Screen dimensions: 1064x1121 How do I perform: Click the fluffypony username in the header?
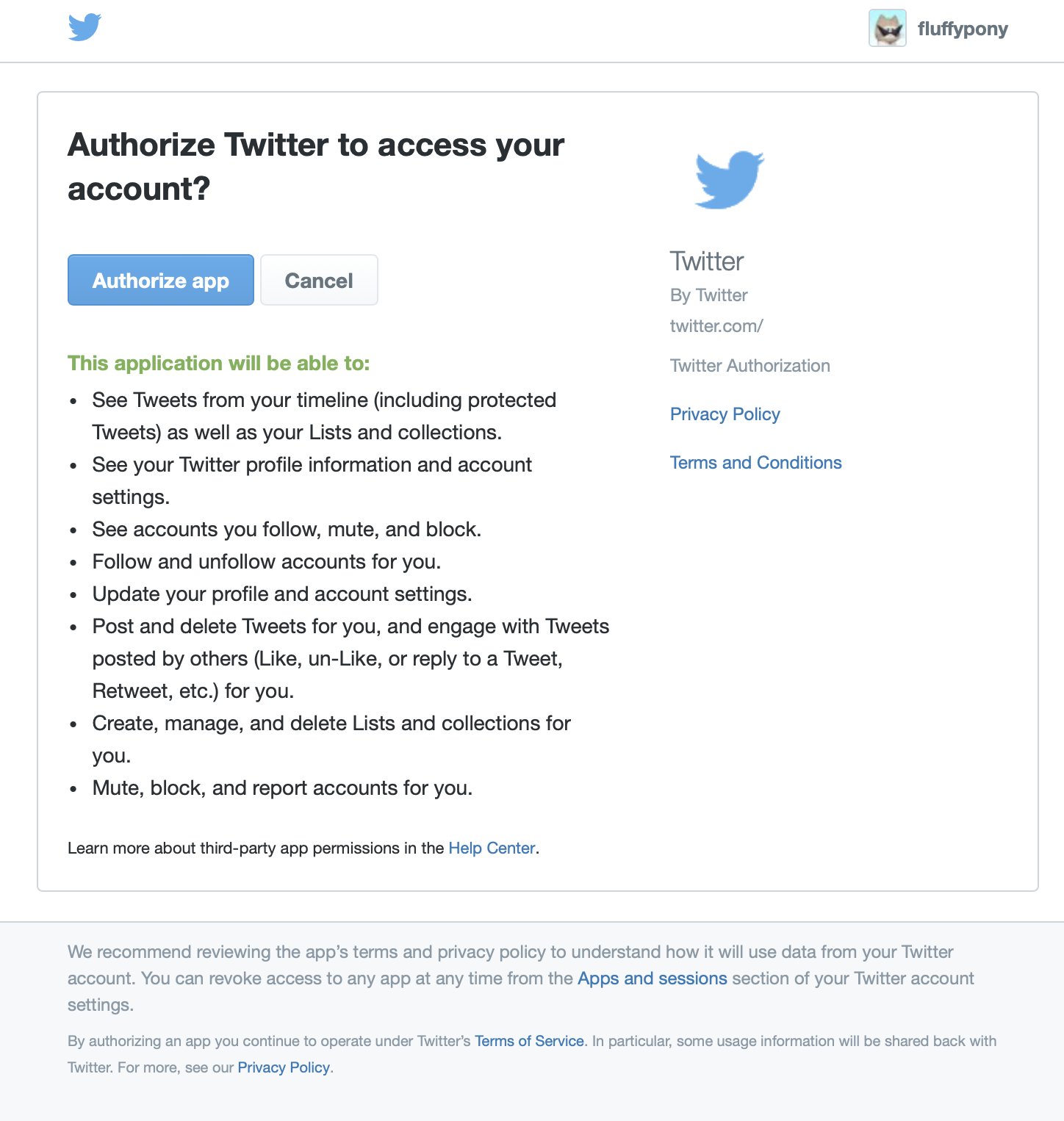(963, 29)
